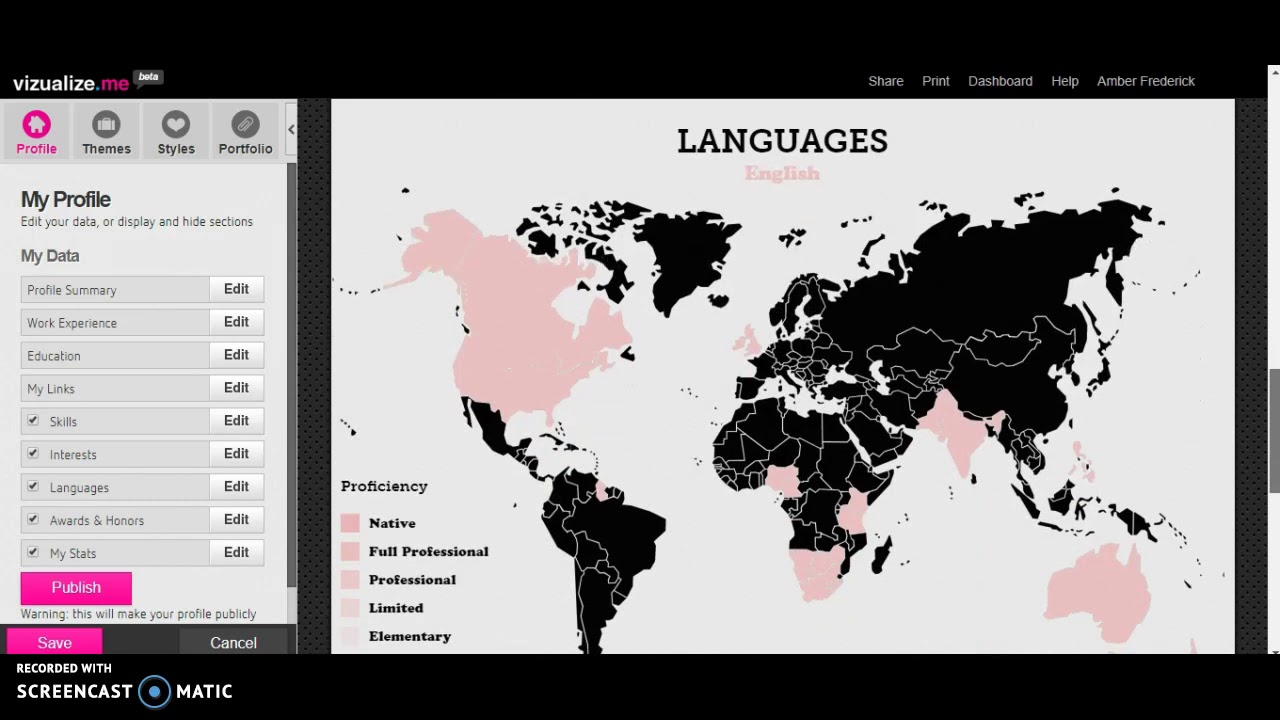Uncheck the Skills visibility checkbox
1280x720 pixels.
point(33,421)
